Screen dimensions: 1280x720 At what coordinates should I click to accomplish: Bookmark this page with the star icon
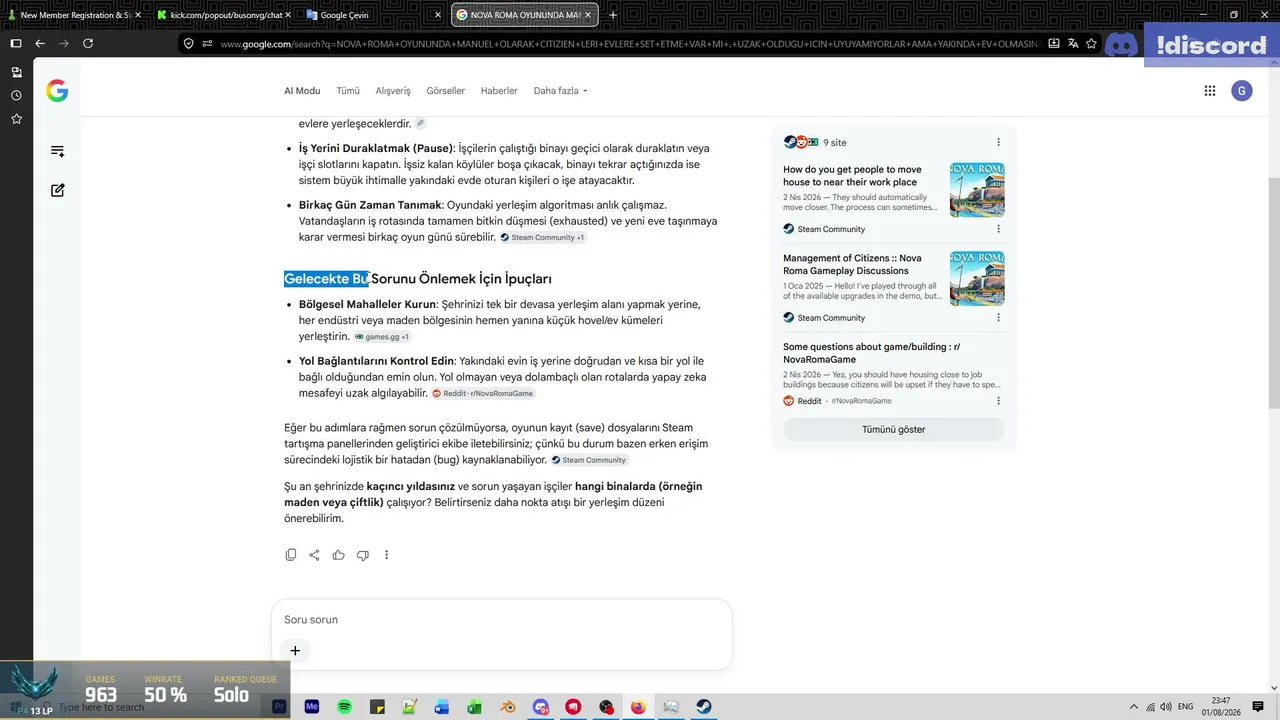[x=1091, y=43]
